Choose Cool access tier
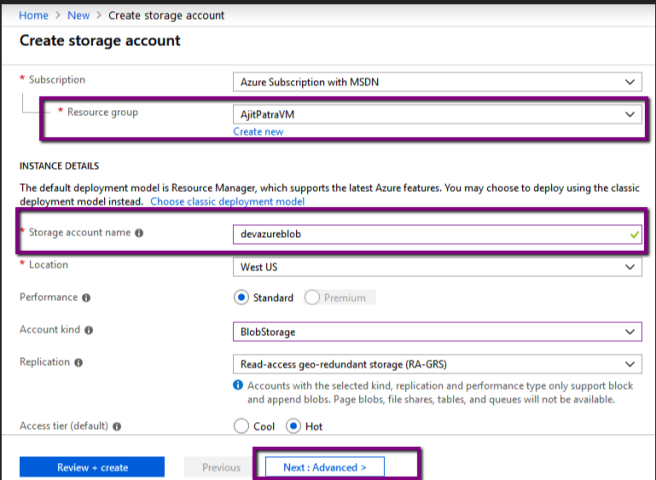This screenshot has height=480, width=656. point(241,426)
